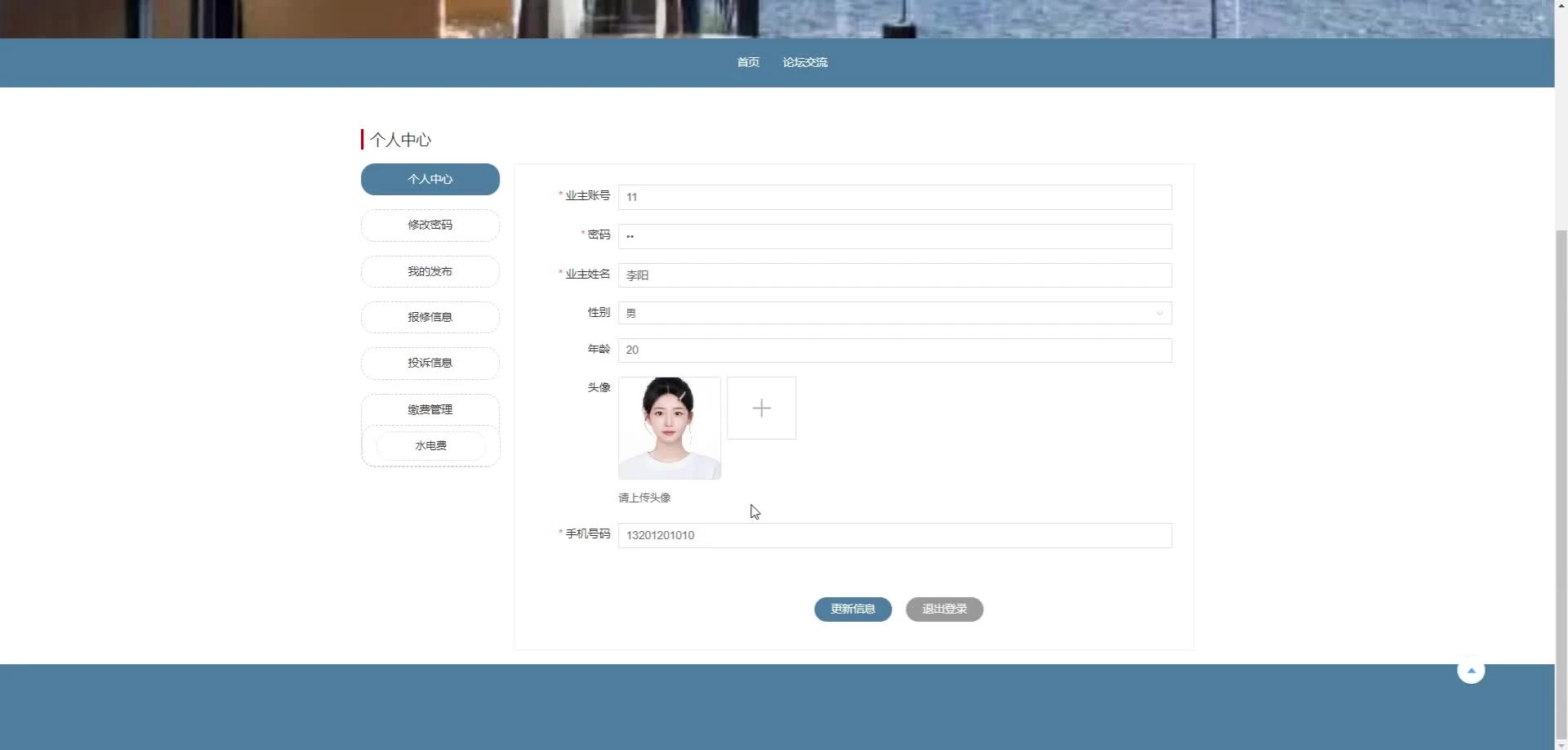Screen dimensions: 1568x750
Task: Expand 缴费管理 in the sidebar
Action: click(x=430, y=409)
